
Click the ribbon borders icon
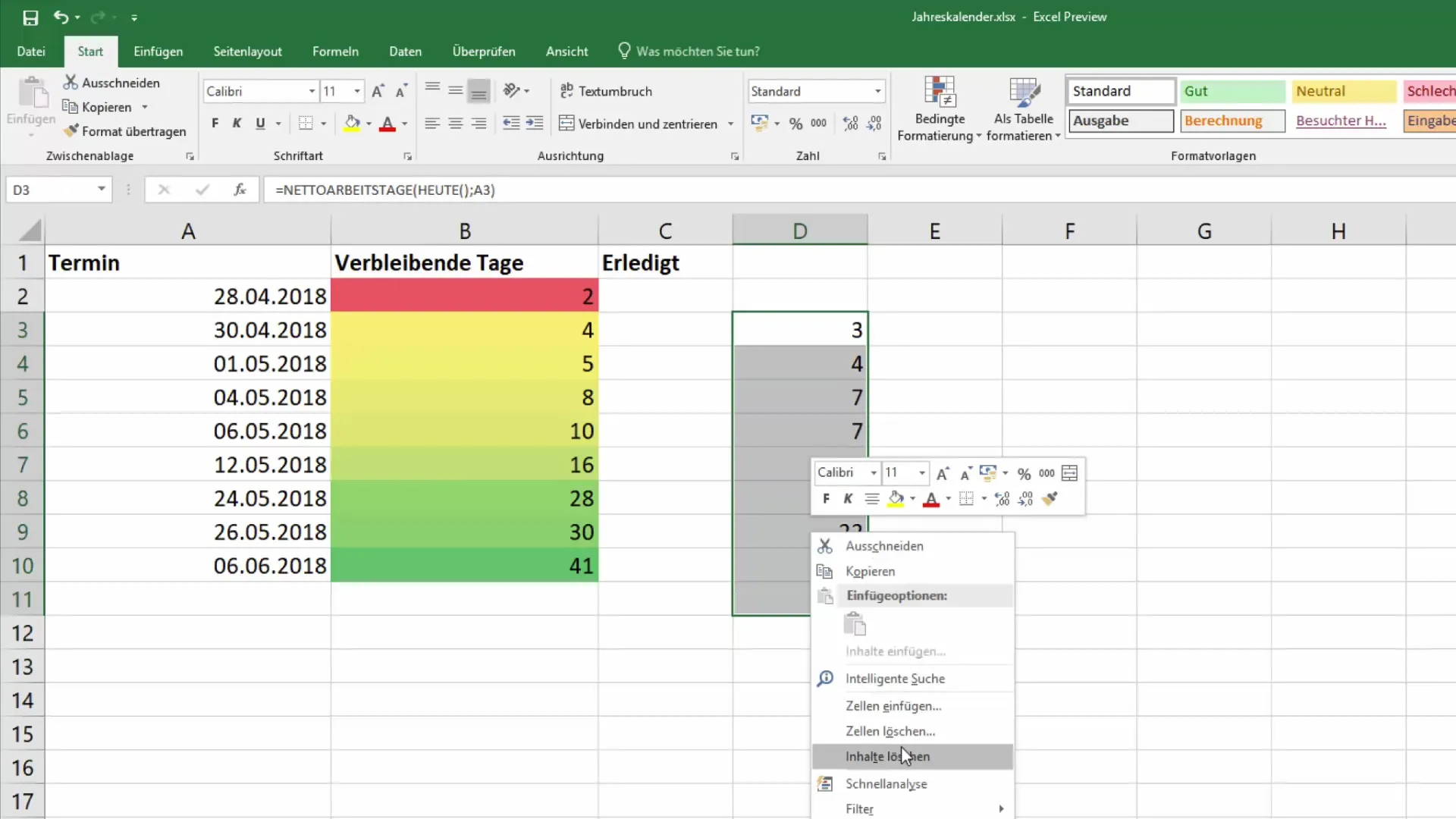pos(306,123)
